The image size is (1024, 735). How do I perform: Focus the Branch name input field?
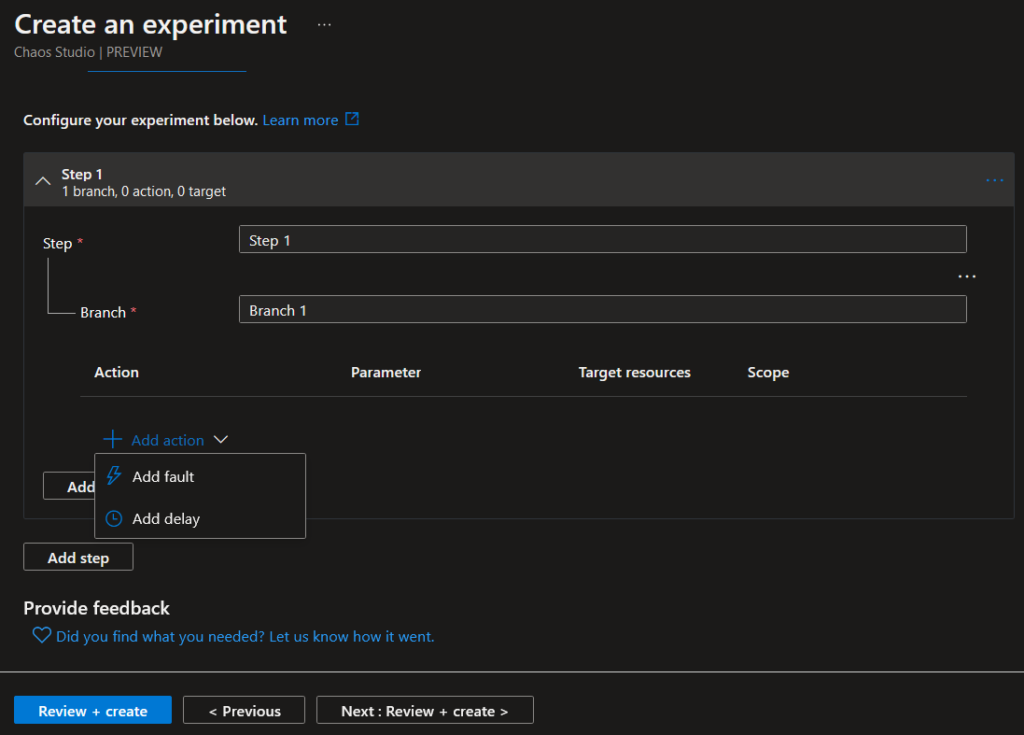(603, 310)
